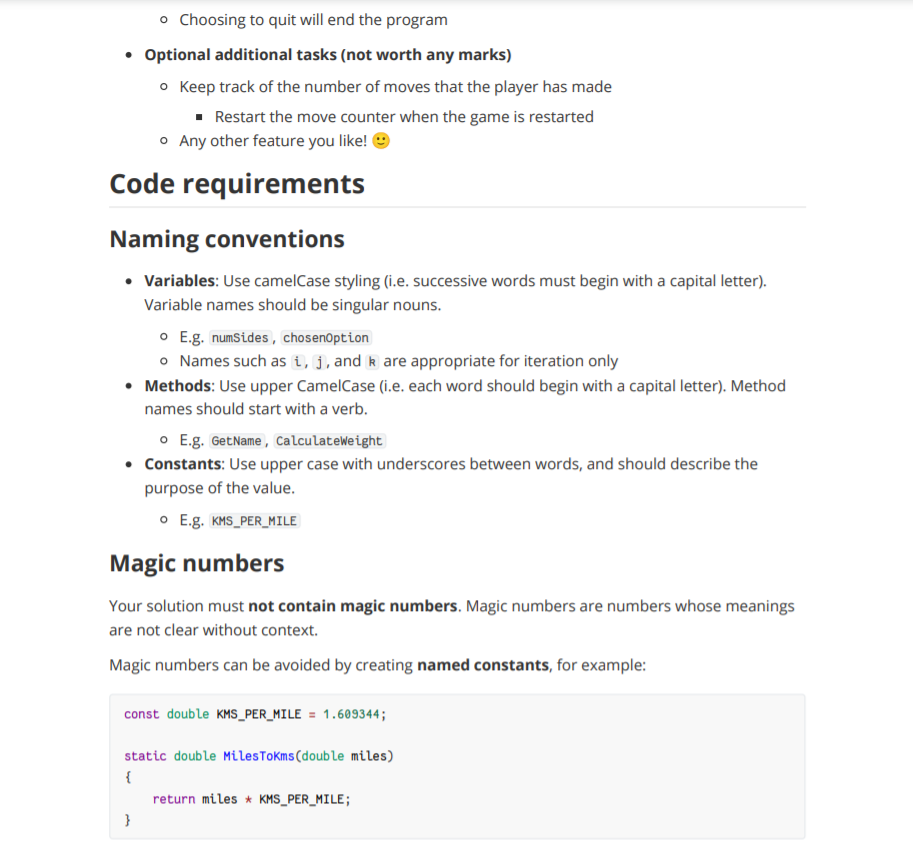
Task: Click the GetName code example
Action: tap(236, 441)
